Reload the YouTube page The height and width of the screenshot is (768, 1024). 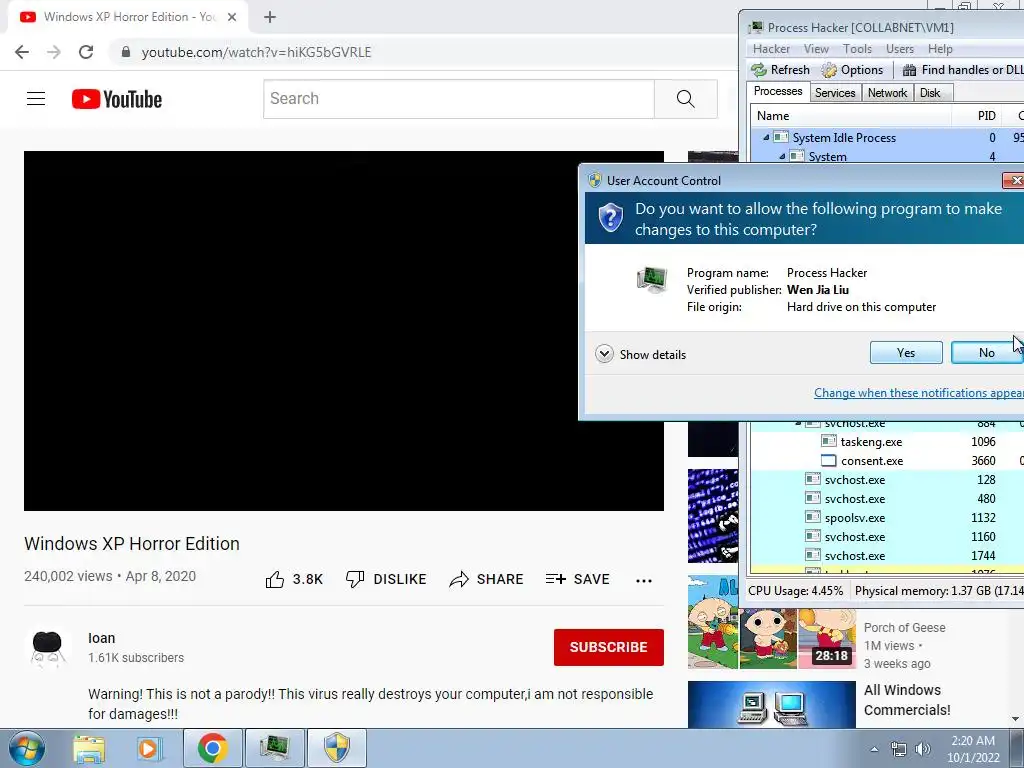pyautogui.click(x=86, y=52)
